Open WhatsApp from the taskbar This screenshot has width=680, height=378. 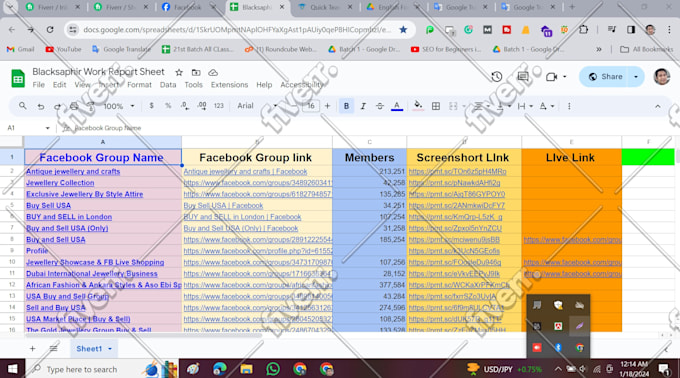click(273, 369)
